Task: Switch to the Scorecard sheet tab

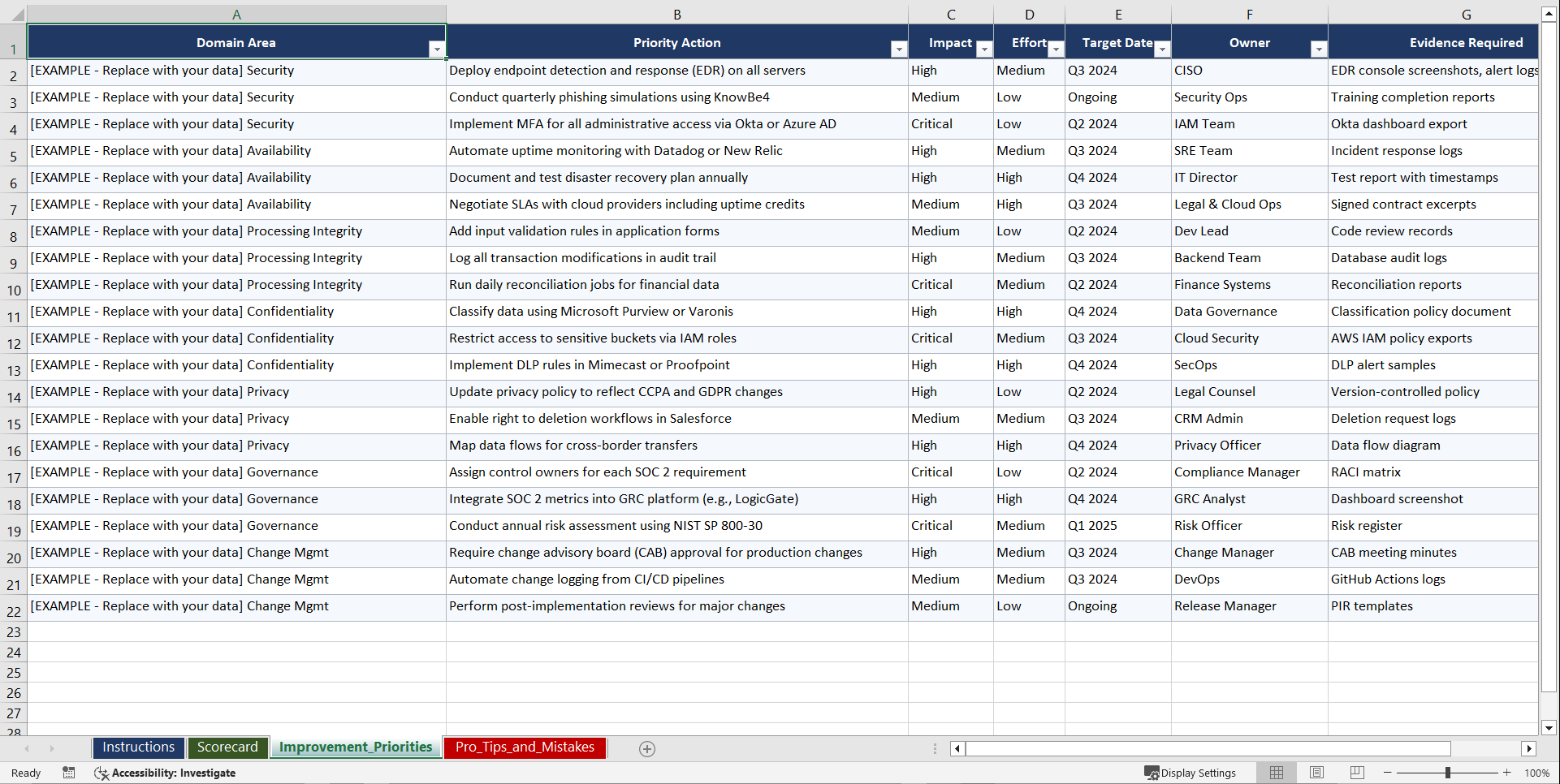Action: (x=227, y=747)
